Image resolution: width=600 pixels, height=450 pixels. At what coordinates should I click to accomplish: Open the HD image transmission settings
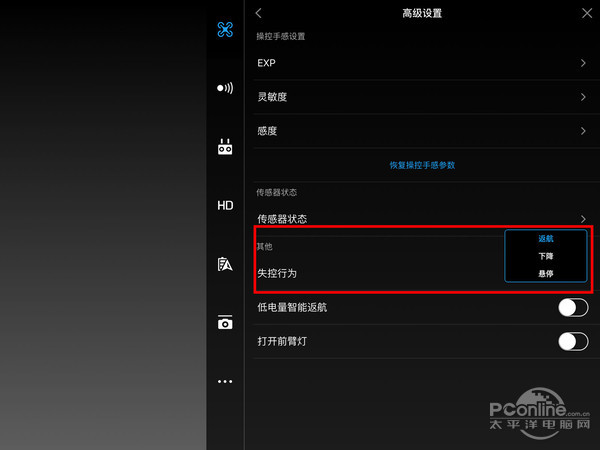point(225,205)
